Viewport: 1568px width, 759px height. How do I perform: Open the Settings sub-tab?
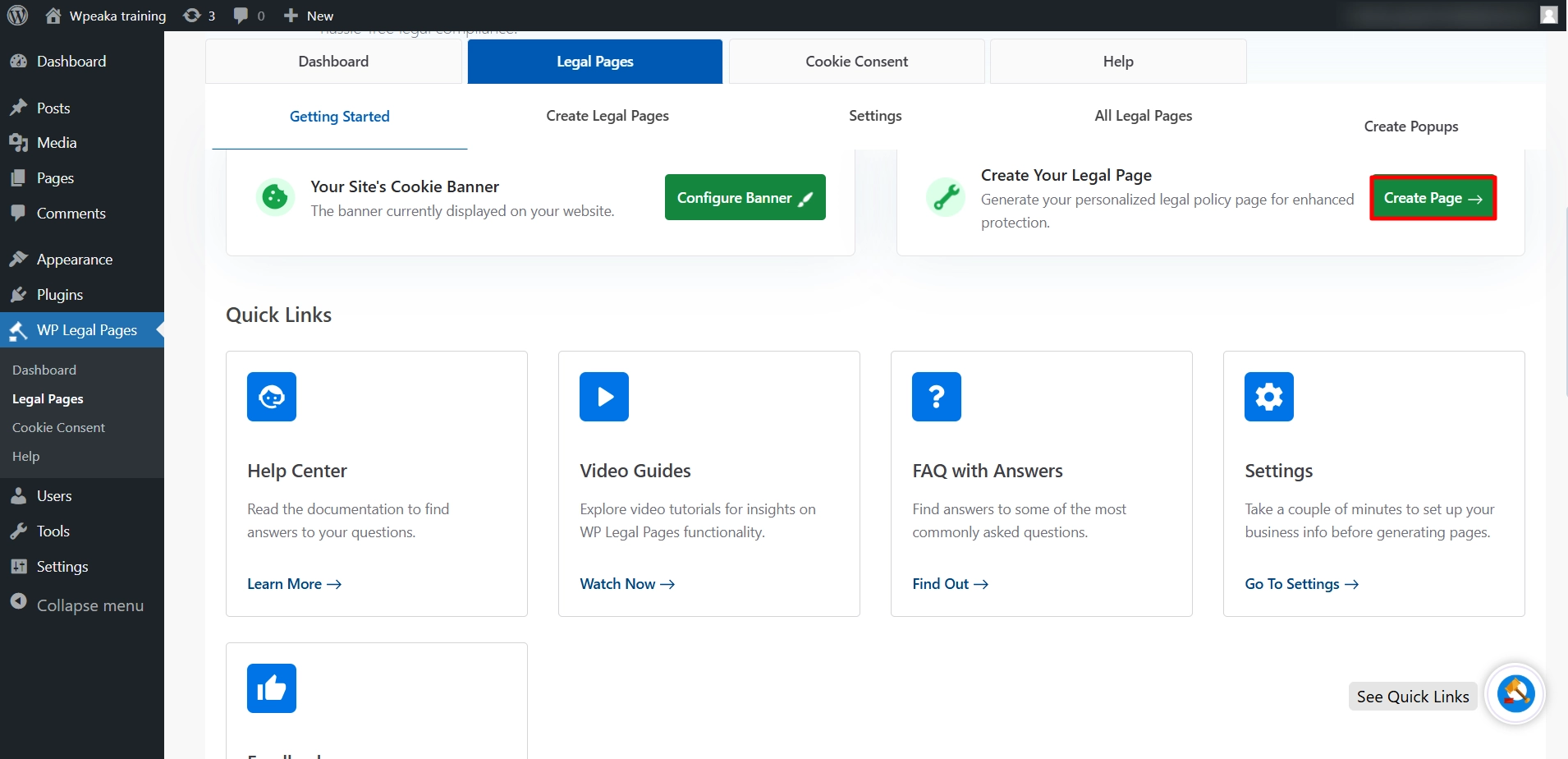click(875, 116)
